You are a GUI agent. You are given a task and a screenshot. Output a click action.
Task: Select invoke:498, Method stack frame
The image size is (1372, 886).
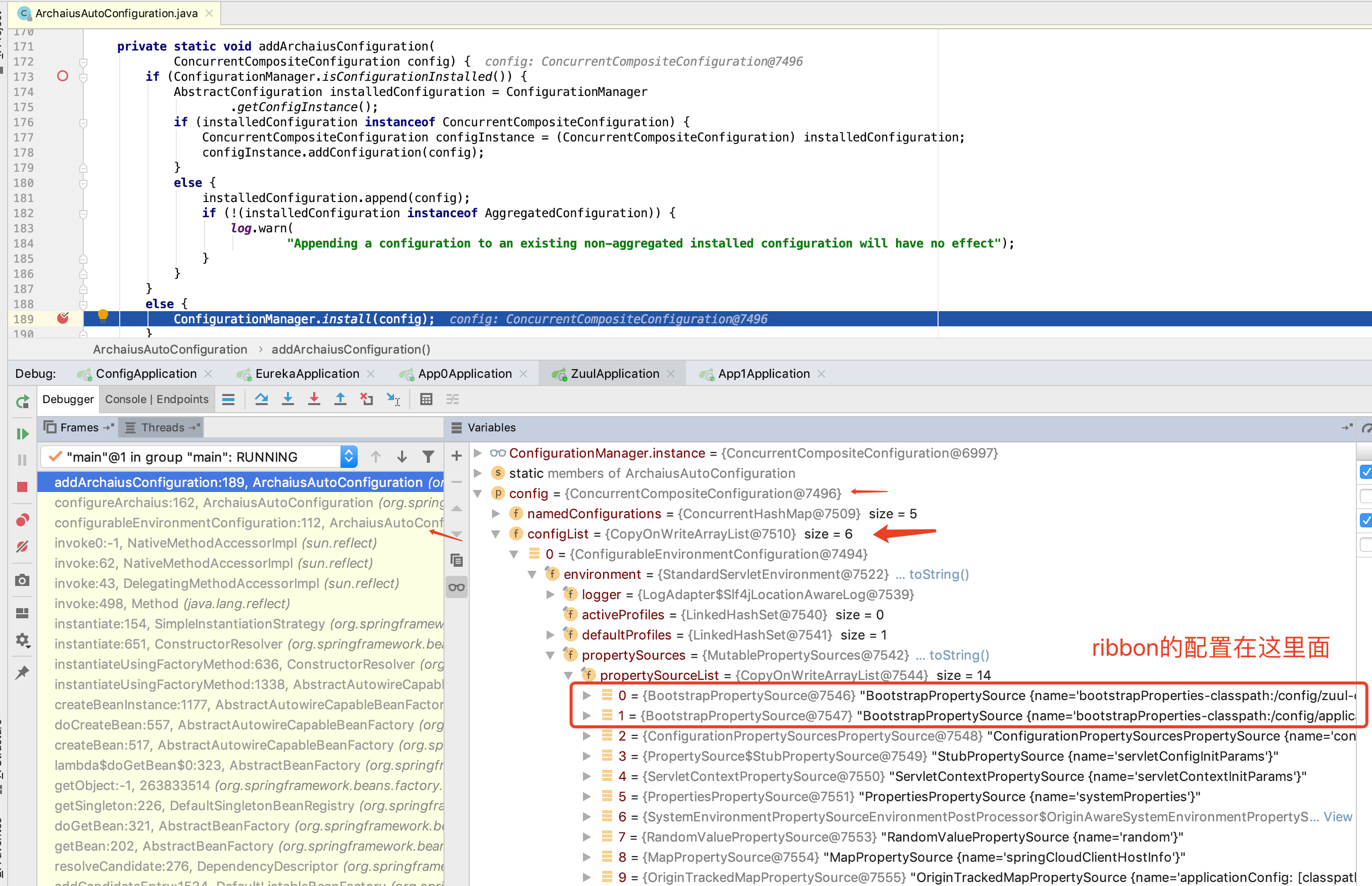pyautogui.click(x=240, y=604)
